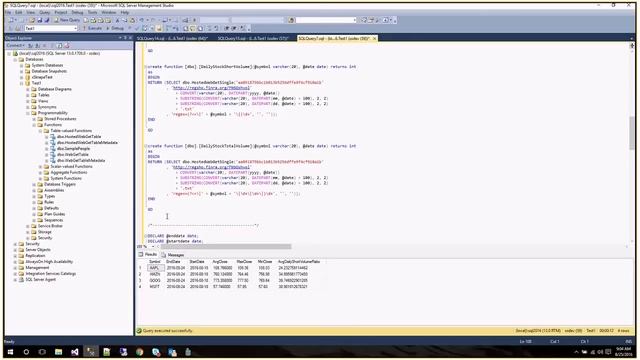Image resolution: width=640 pixels, height=360 pixels.
Task: Click the Execute button
Action: (92, 28)
